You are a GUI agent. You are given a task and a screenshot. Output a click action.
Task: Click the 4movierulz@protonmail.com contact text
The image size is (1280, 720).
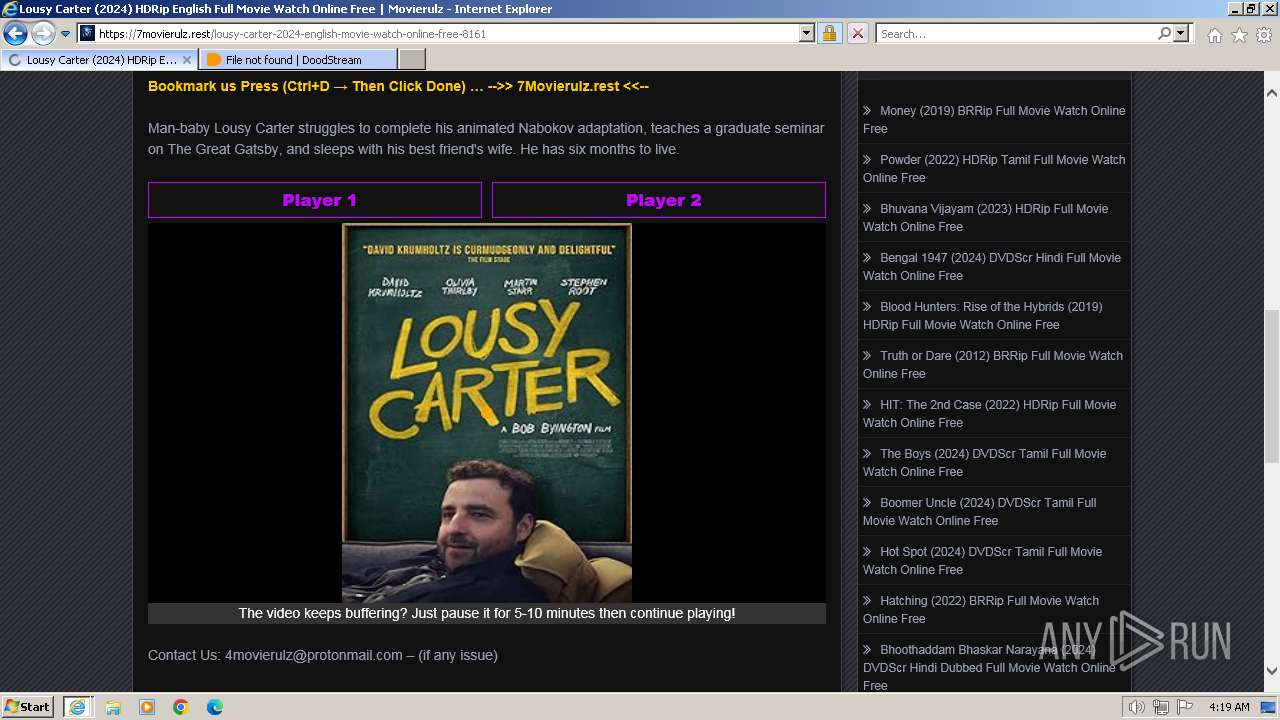(x=313, y=655)
